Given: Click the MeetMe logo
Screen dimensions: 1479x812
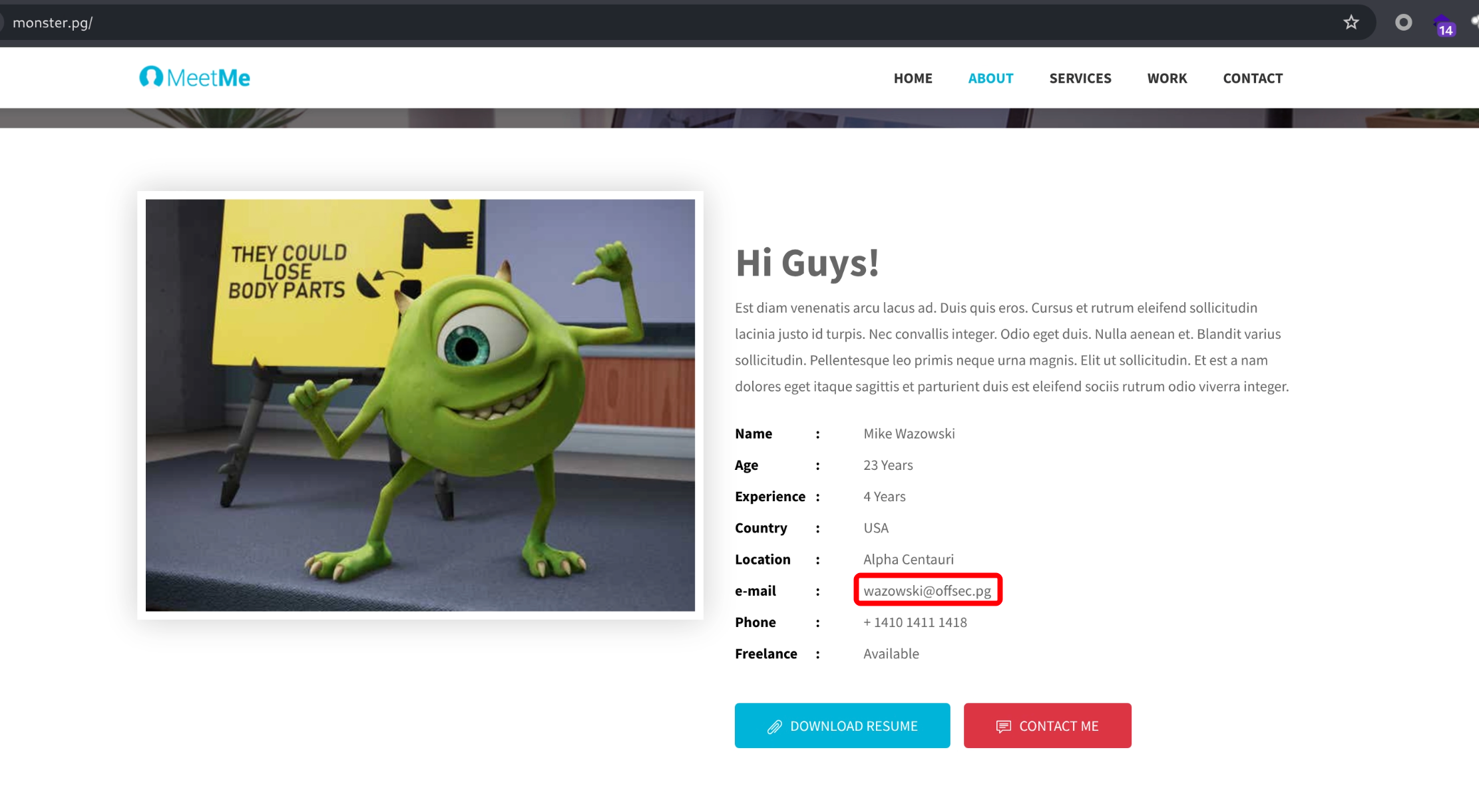Looking at the screenshot, I should coord(194,77).
